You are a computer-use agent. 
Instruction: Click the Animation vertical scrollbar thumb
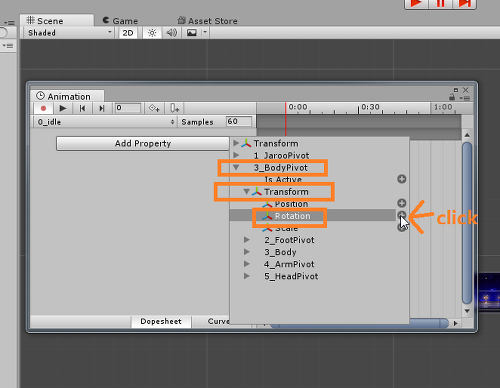tap(467, 223)
